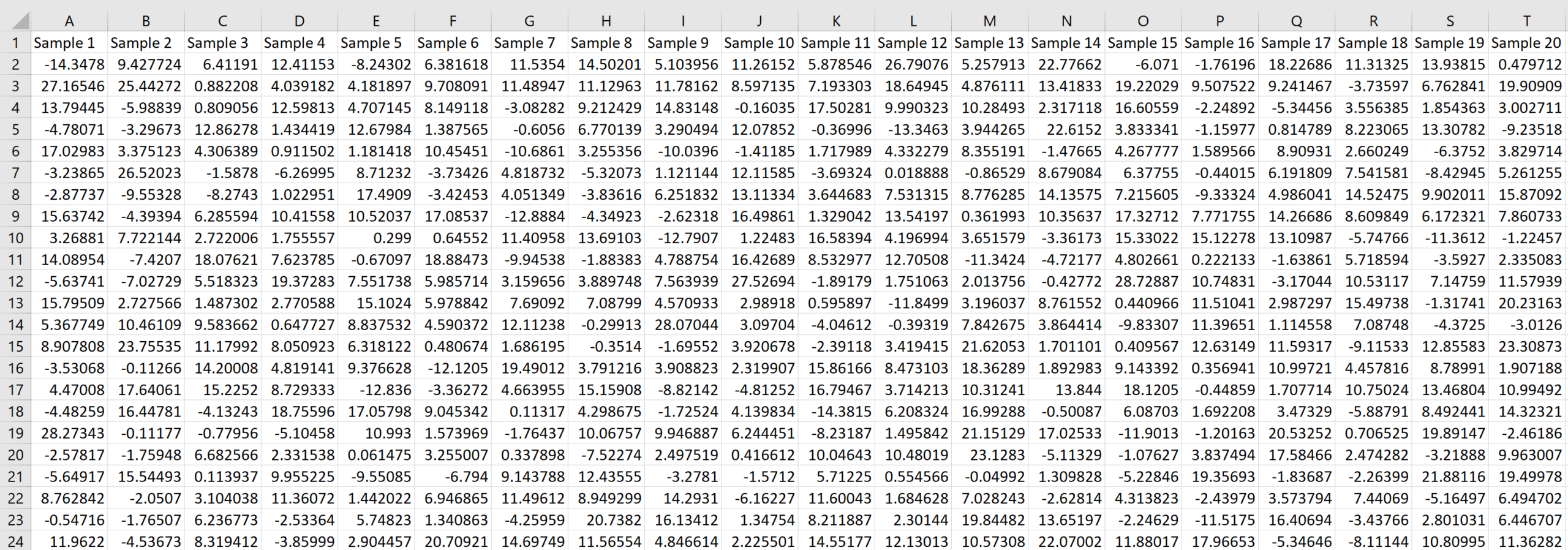Screen dimensions: 1568x550
Task: Select cell containing 10.993
Action: click(376, 434)
